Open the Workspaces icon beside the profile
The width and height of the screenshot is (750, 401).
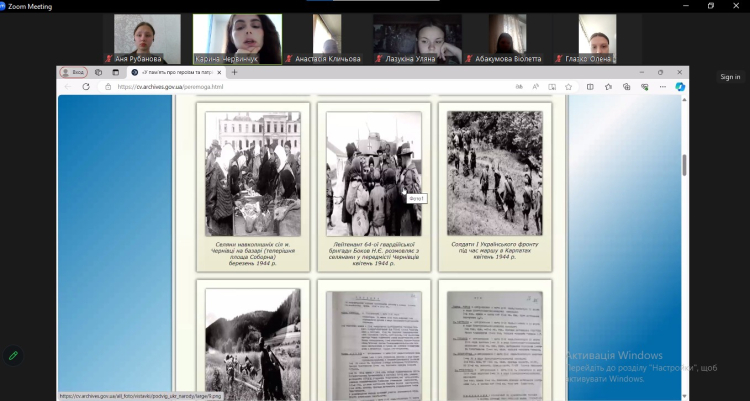coord(98,72)
